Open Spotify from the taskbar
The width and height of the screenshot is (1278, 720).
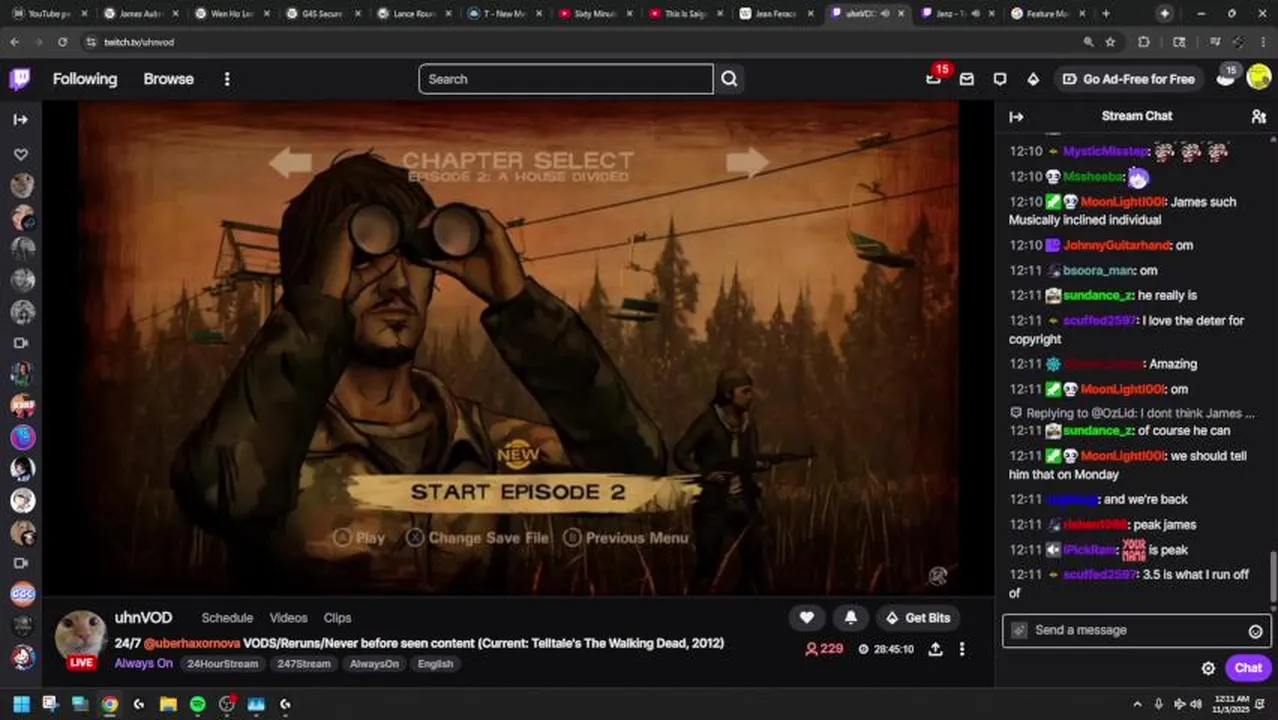pyautogui.click(x=197, y=704)
